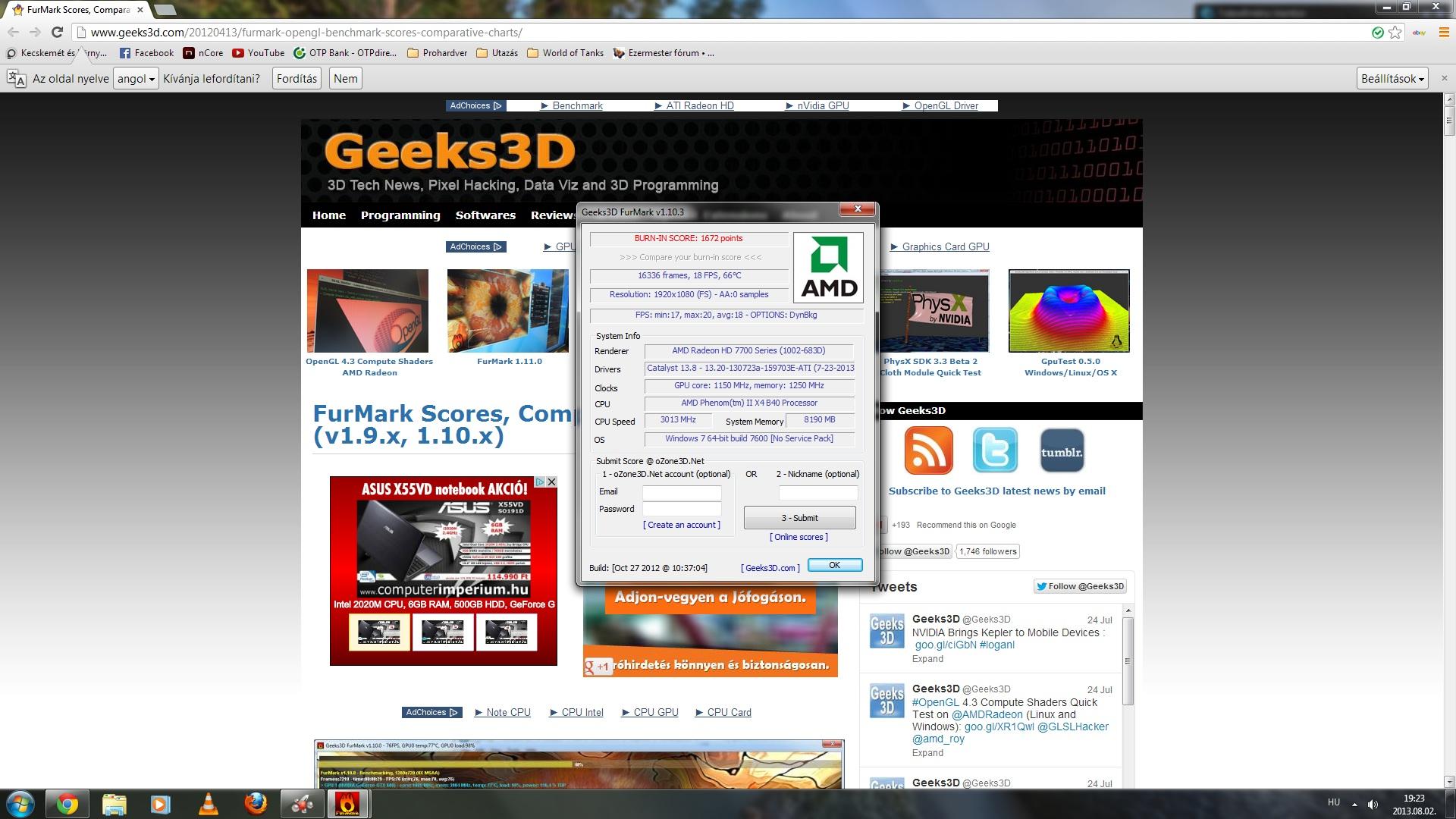Bookmark page with the star icon
1456x819 pixels.
1395,33
